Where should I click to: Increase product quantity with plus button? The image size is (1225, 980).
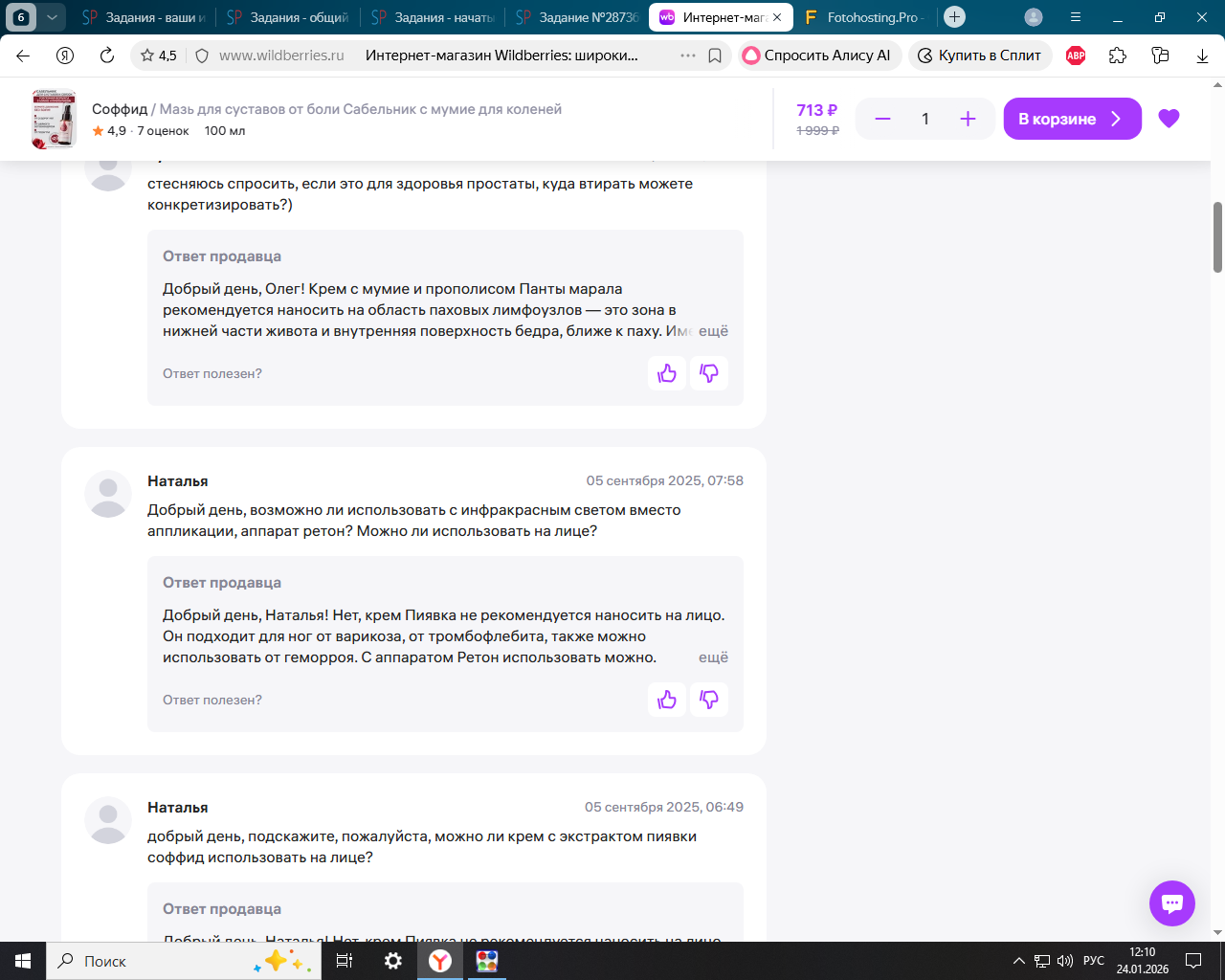click(968, 119)
